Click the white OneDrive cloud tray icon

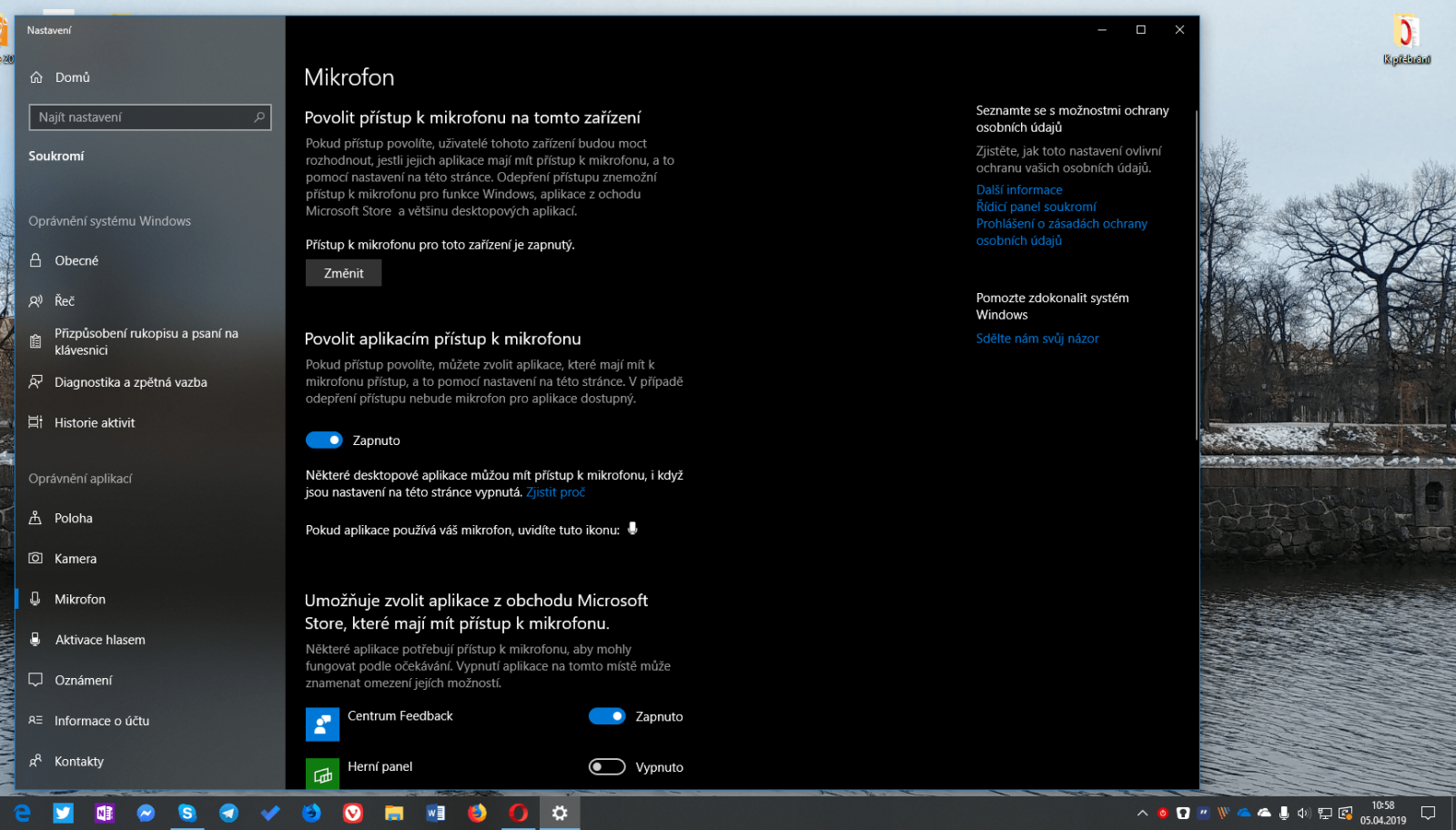(x=1264, y=813)
